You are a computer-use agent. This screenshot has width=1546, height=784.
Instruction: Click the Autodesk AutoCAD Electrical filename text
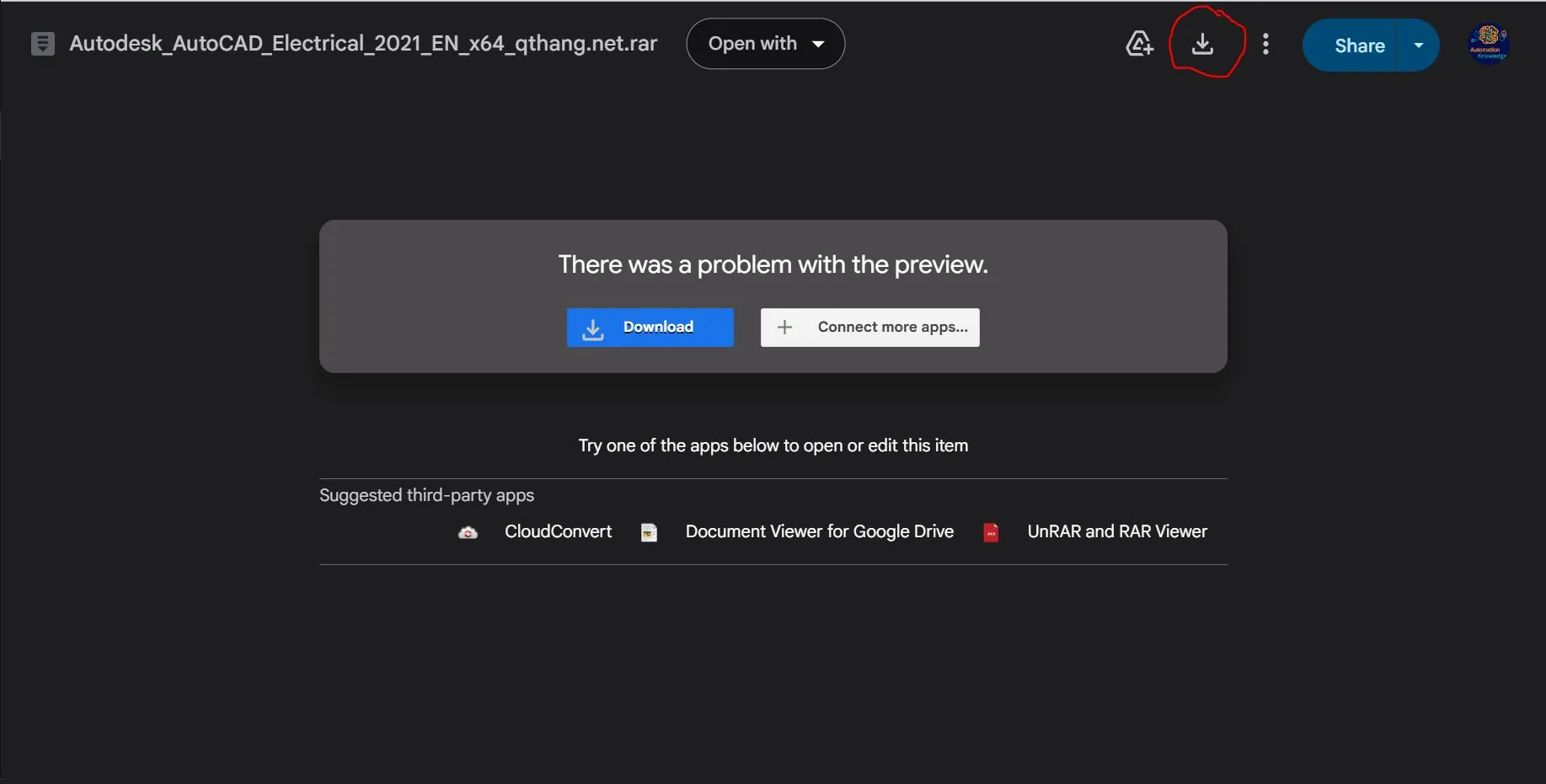tap(362, 43)
